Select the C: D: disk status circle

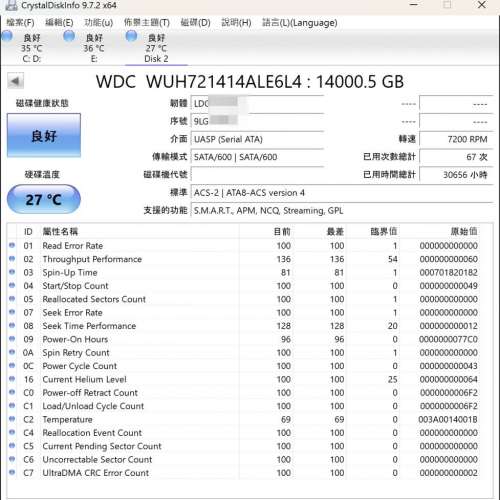click(7, 36)
